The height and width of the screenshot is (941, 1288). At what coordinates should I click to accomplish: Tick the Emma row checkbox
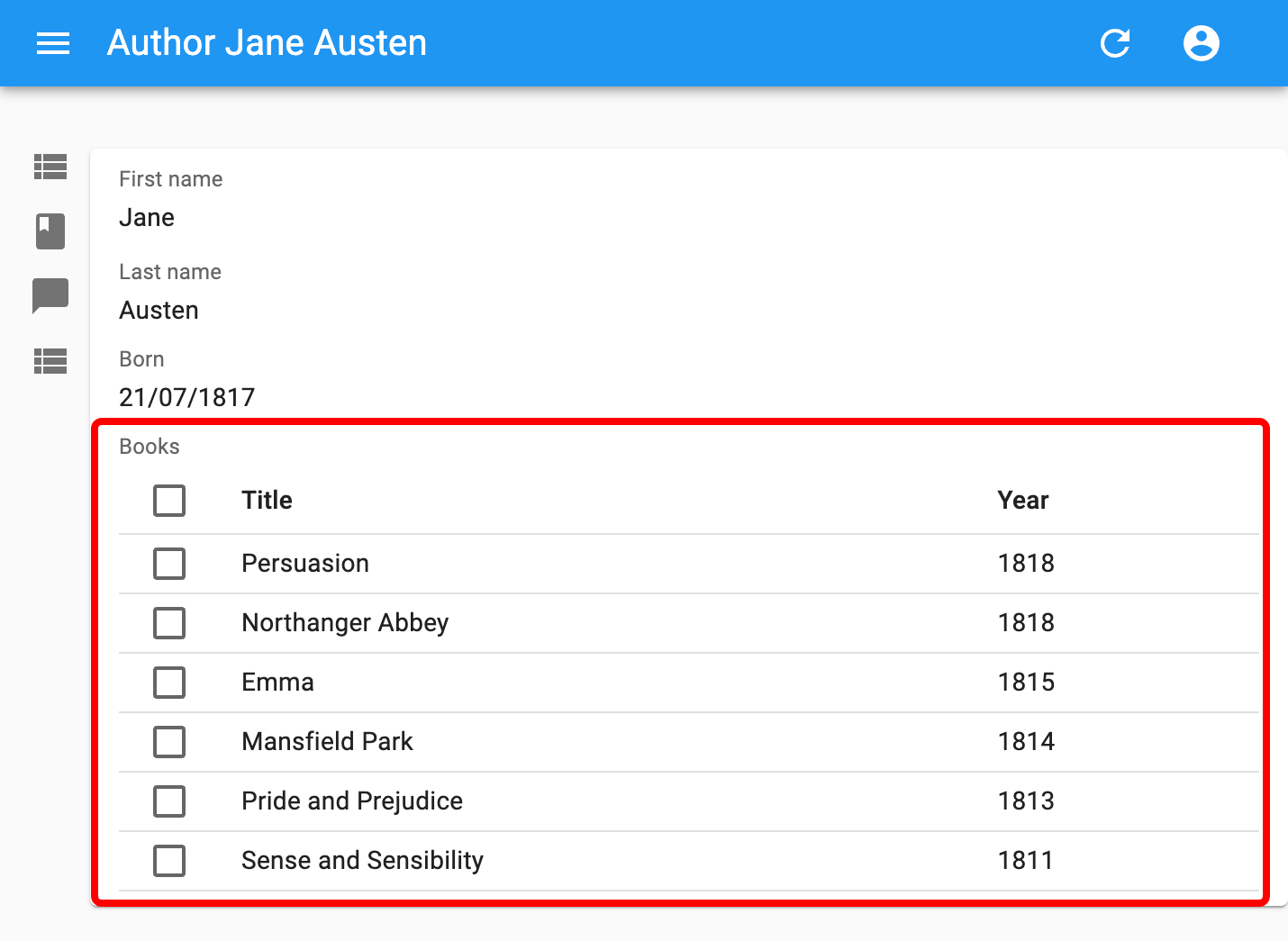pyautogui.click(x=169, y=683)
